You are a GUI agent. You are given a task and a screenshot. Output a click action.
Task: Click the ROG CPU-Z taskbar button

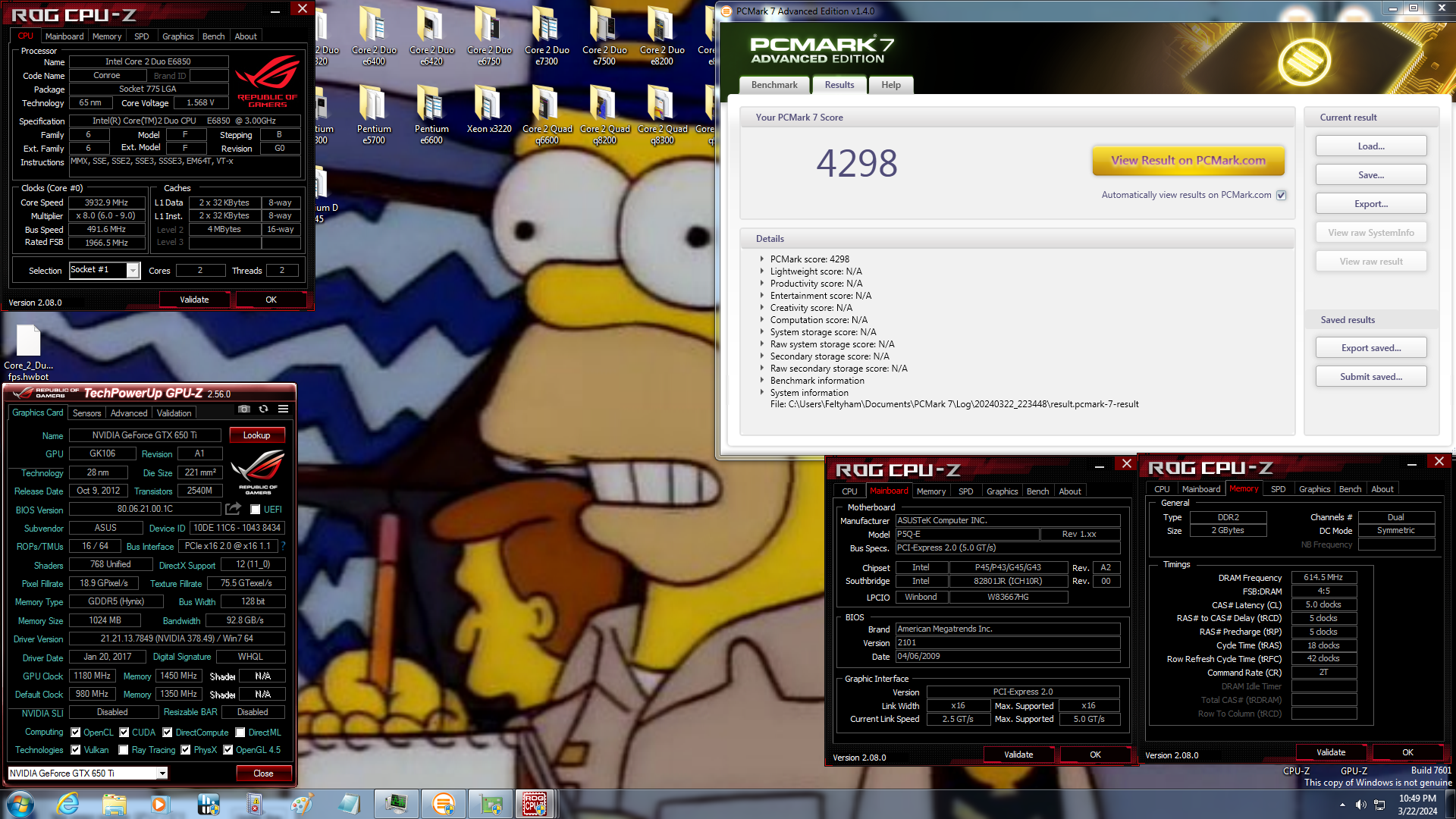[535, 804]
